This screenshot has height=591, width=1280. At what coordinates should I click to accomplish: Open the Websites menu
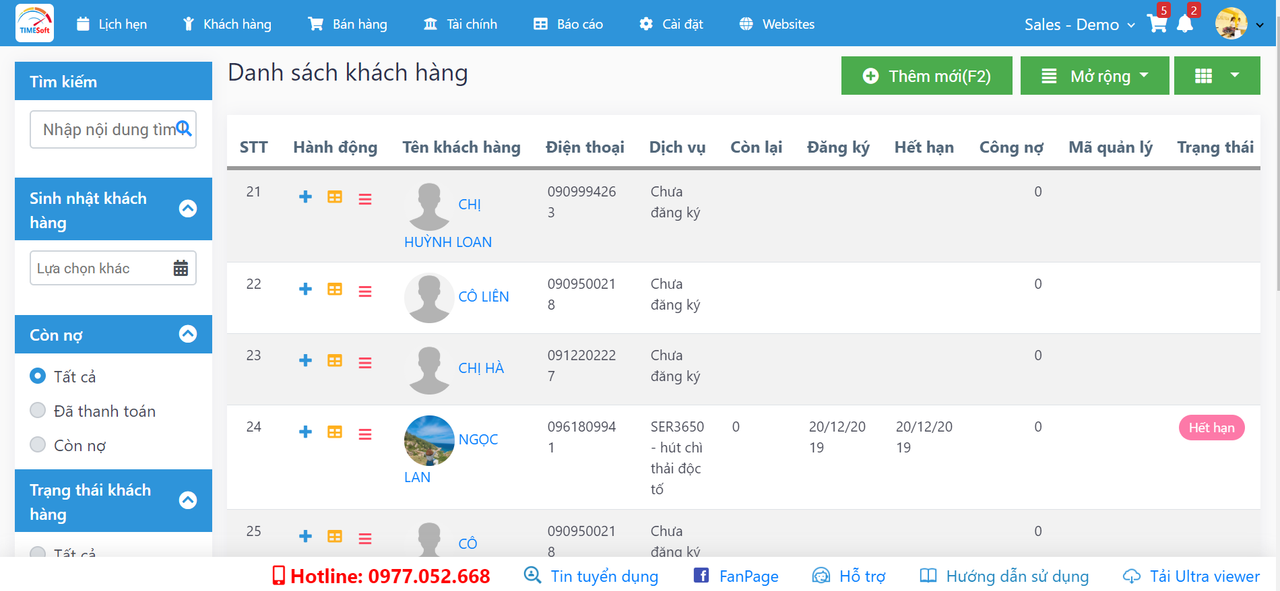pos(776,24)
